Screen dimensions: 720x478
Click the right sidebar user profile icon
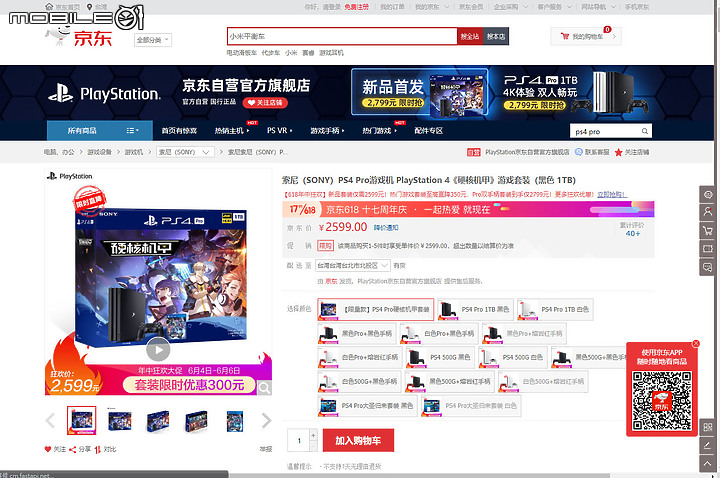pyautogui.click(x=708, y=212)
